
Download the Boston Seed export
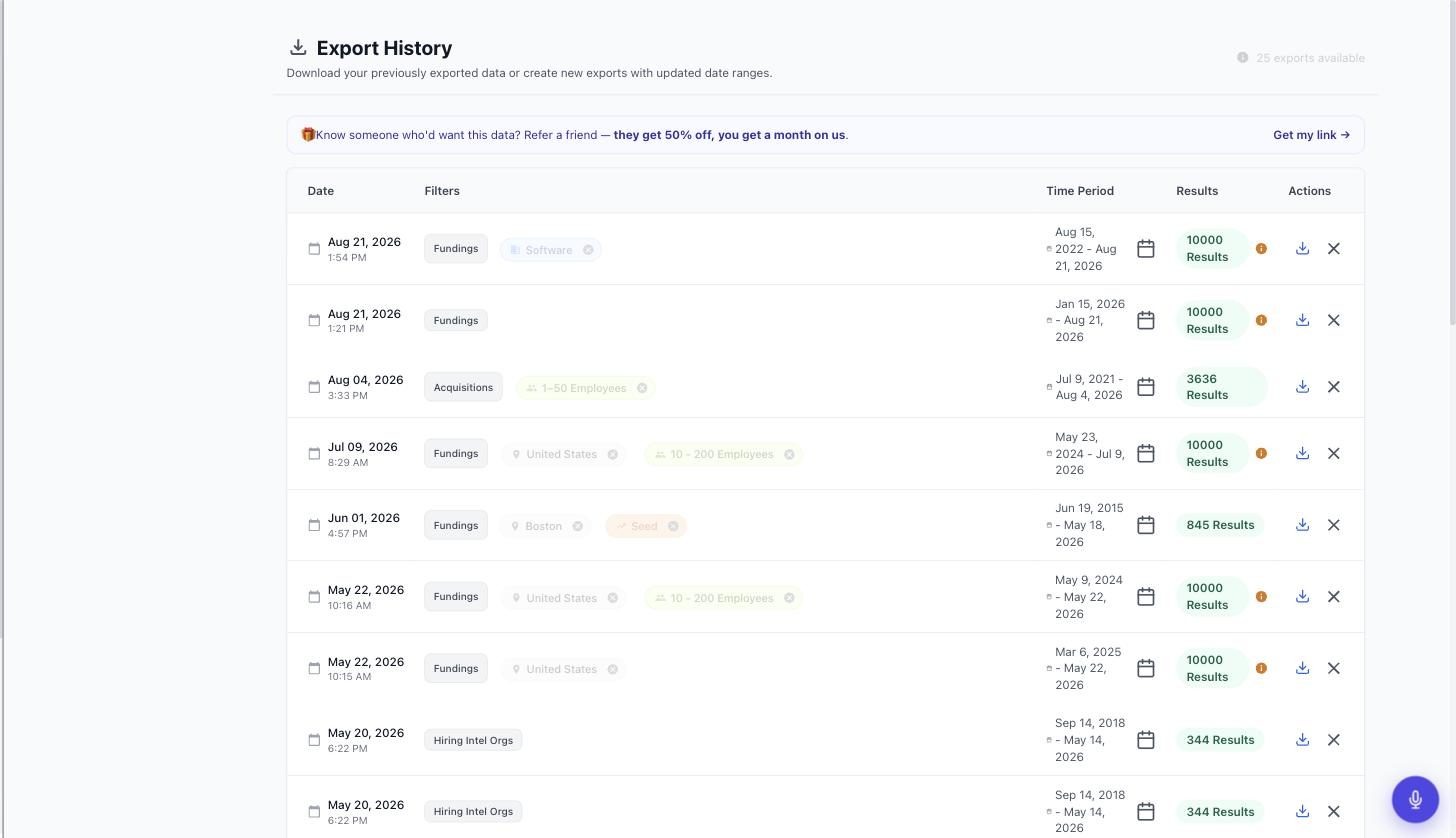[1302, 525]
